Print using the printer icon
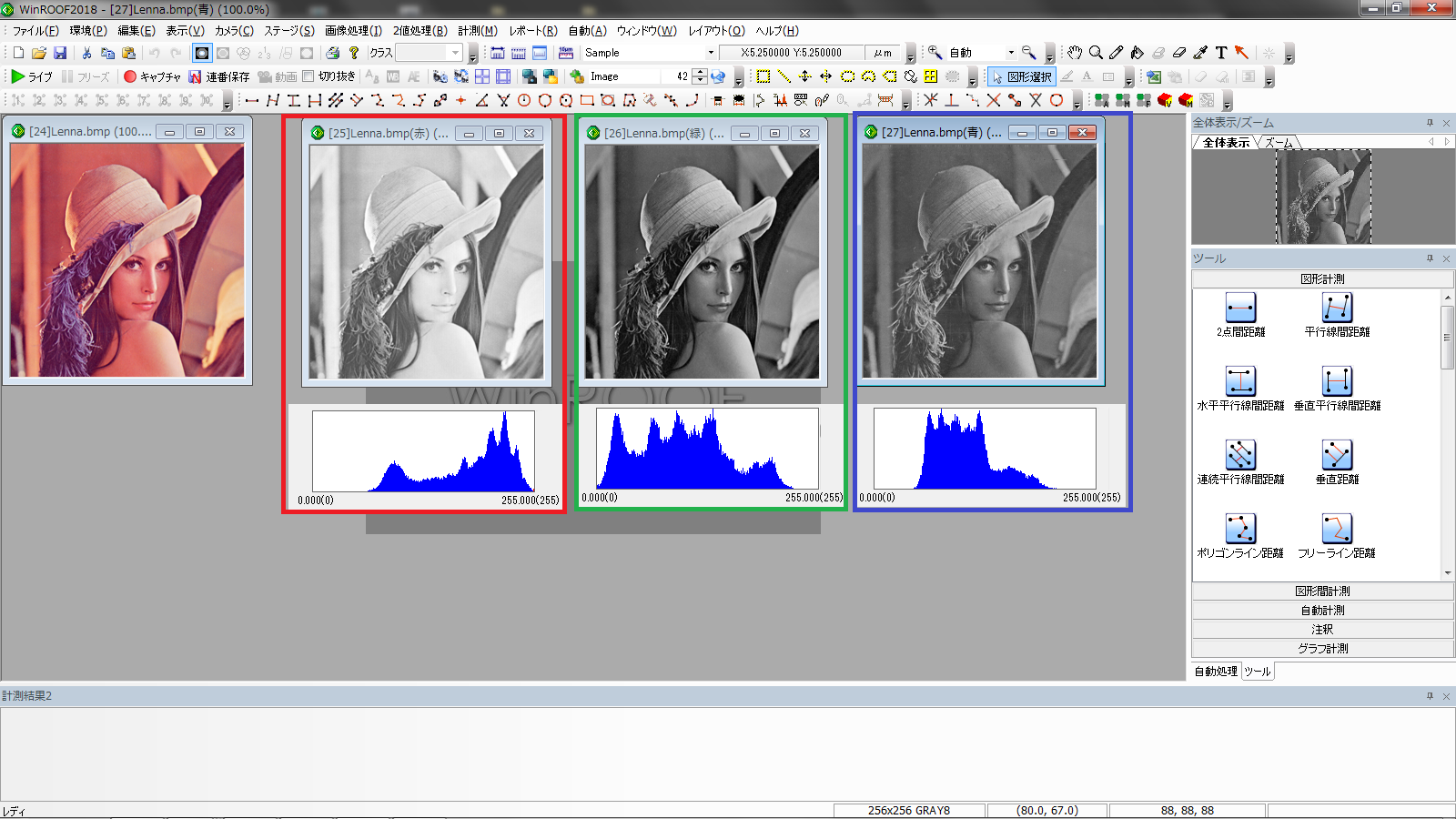The height and width of the screenshot is (819, 1456). (333, 53)
